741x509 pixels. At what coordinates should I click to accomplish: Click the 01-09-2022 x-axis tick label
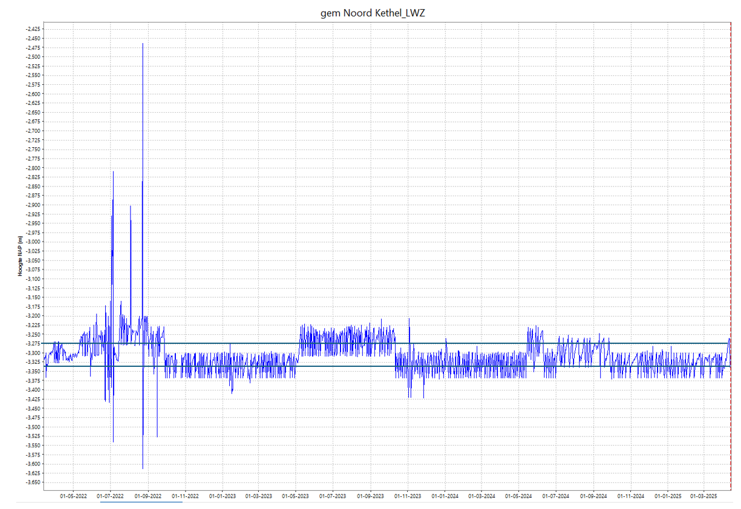pos(148,495)
